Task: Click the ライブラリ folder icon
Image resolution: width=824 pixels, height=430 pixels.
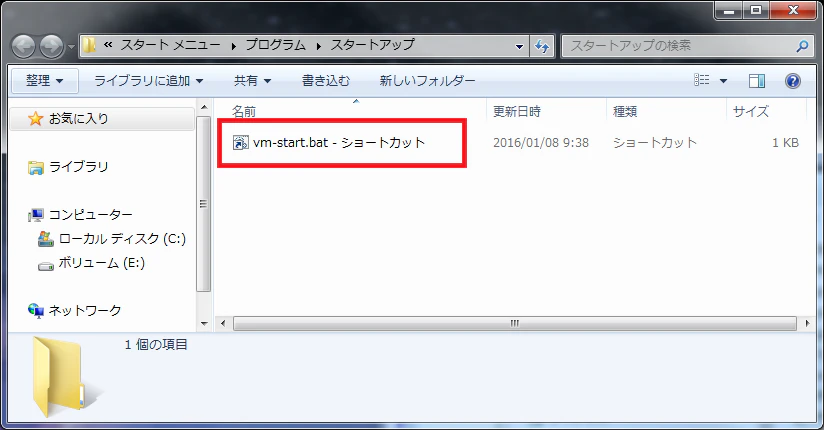Action: [x=36, y=168]
